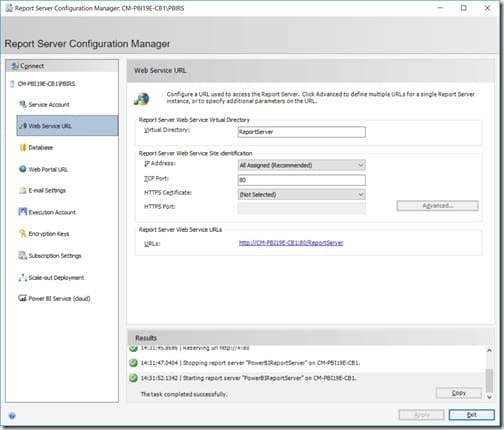Expand the IP Address dropdown
This screenshot has height=430, width=504.
[301, 165]
